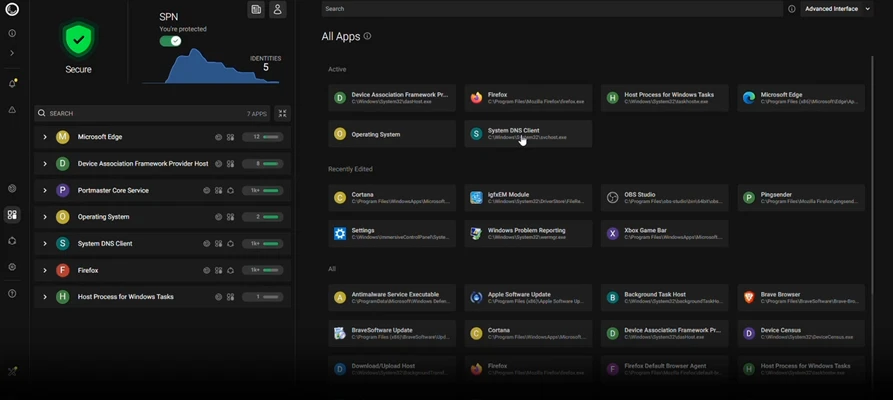Open the warning triangle icon in the sidebar
The height and width of the screenshot is (400, 893).
pos(12,109)
